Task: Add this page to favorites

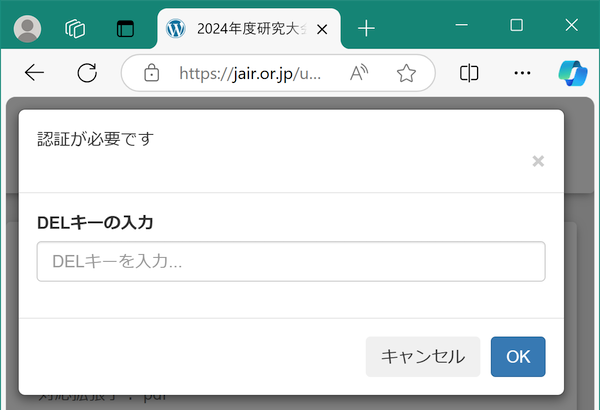Action: (406, 73)
